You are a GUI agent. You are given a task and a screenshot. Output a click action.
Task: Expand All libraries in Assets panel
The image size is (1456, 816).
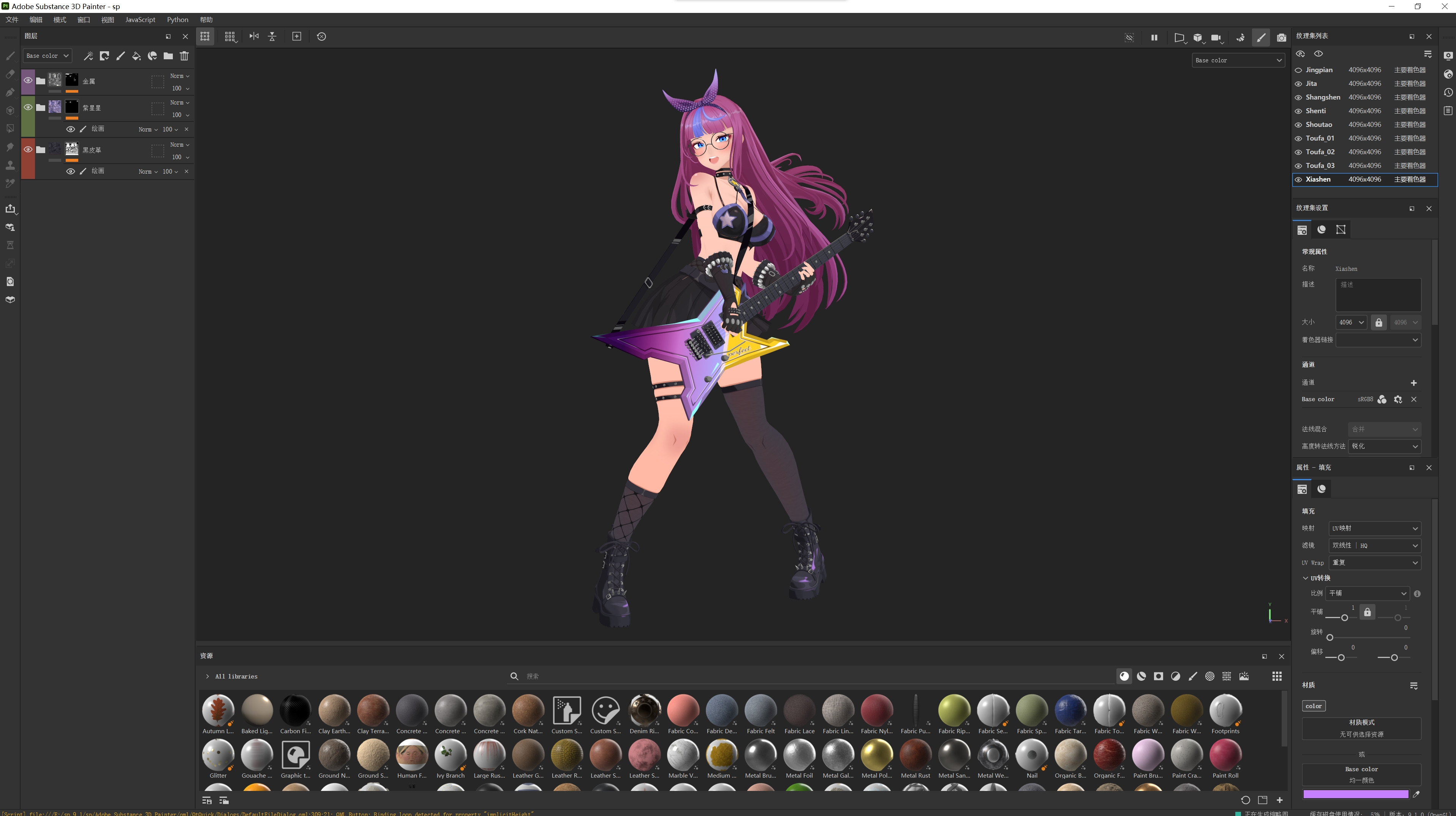point(207,677)
